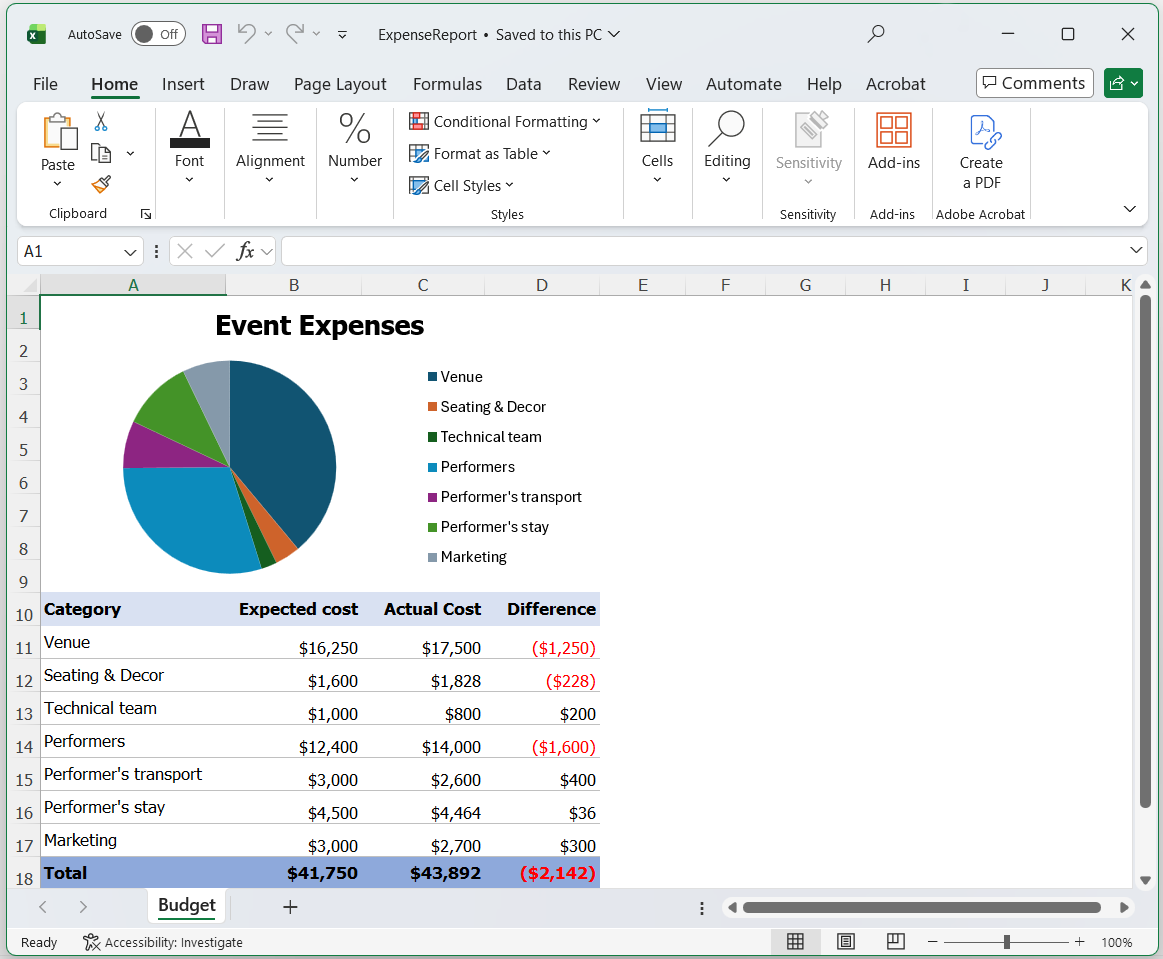1163x959 pixels.
Task: Click the Cells group icon
Action: [x=657, y=126]
